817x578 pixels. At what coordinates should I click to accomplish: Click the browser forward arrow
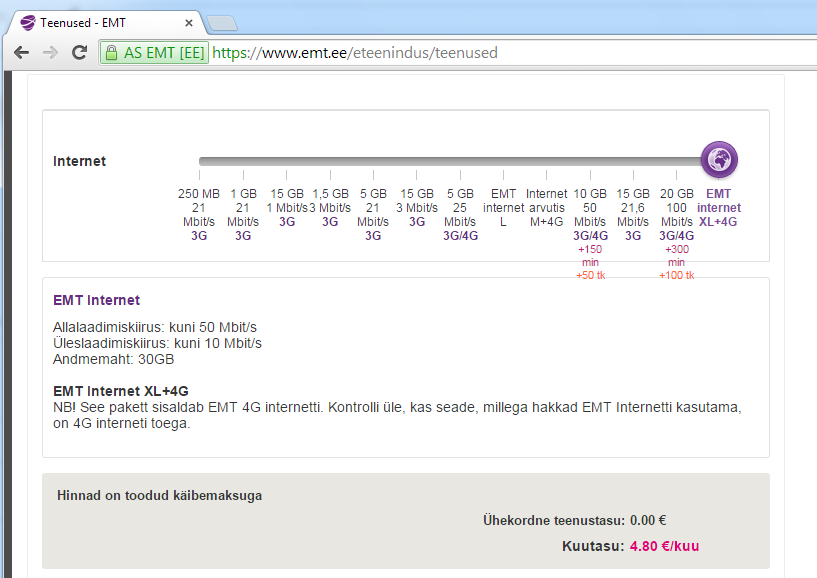coord(50,53)
